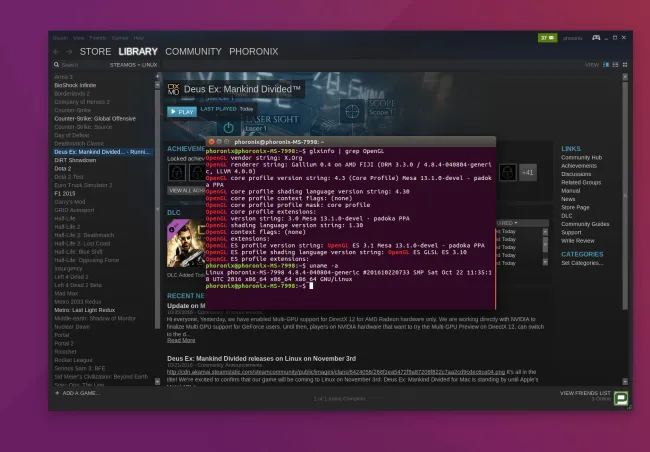Open the Store Page link
Image resolution: width=650 pixels, height=452 pixels.
click(575, 207)
